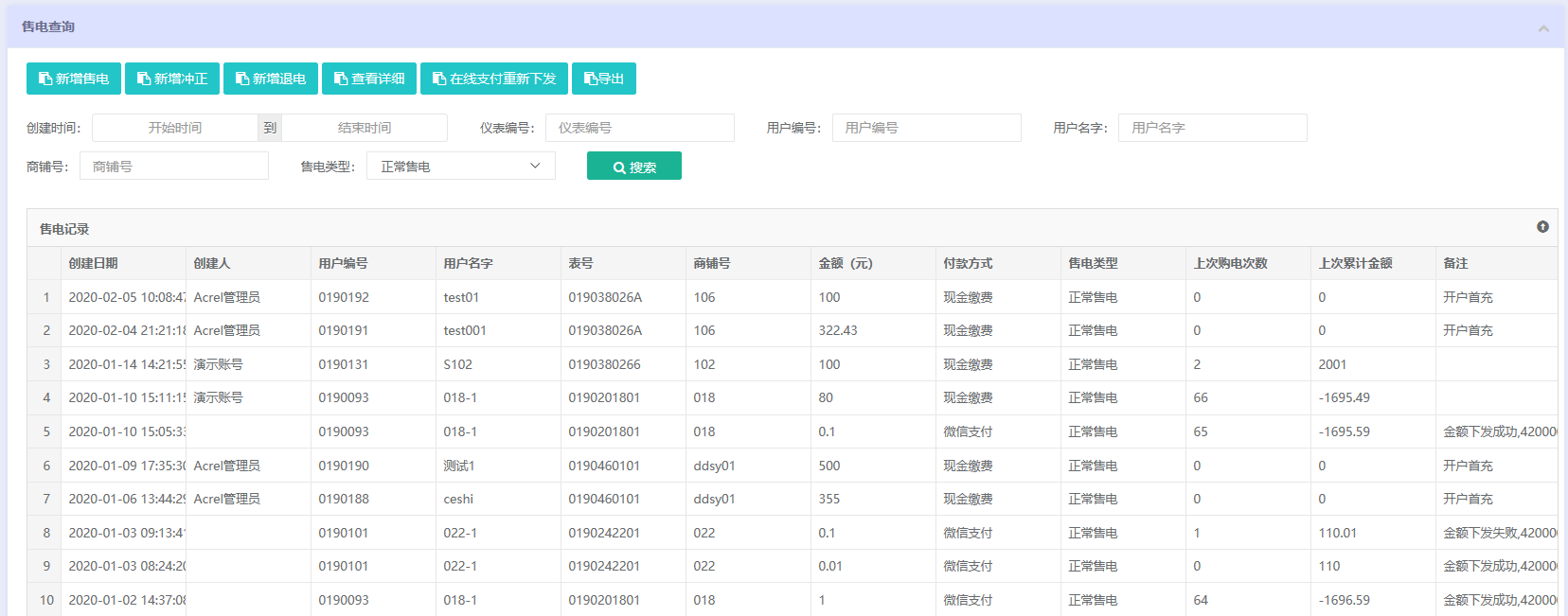
Task: Focus the 用户名字 input field
Action: (1212, 128)
